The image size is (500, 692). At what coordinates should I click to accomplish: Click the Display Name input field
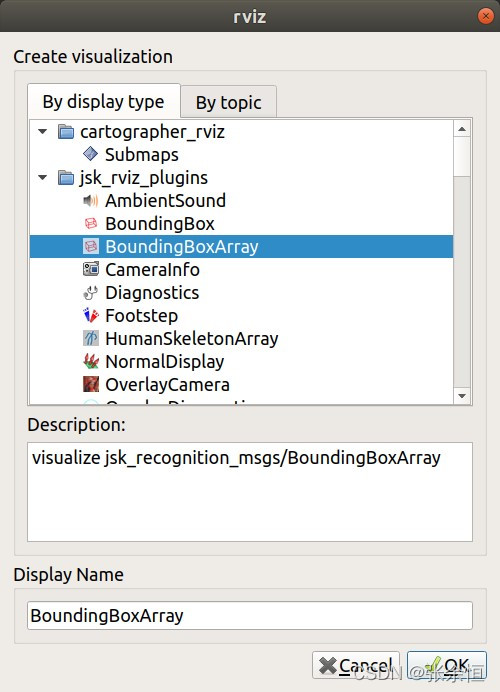point(250,615)
